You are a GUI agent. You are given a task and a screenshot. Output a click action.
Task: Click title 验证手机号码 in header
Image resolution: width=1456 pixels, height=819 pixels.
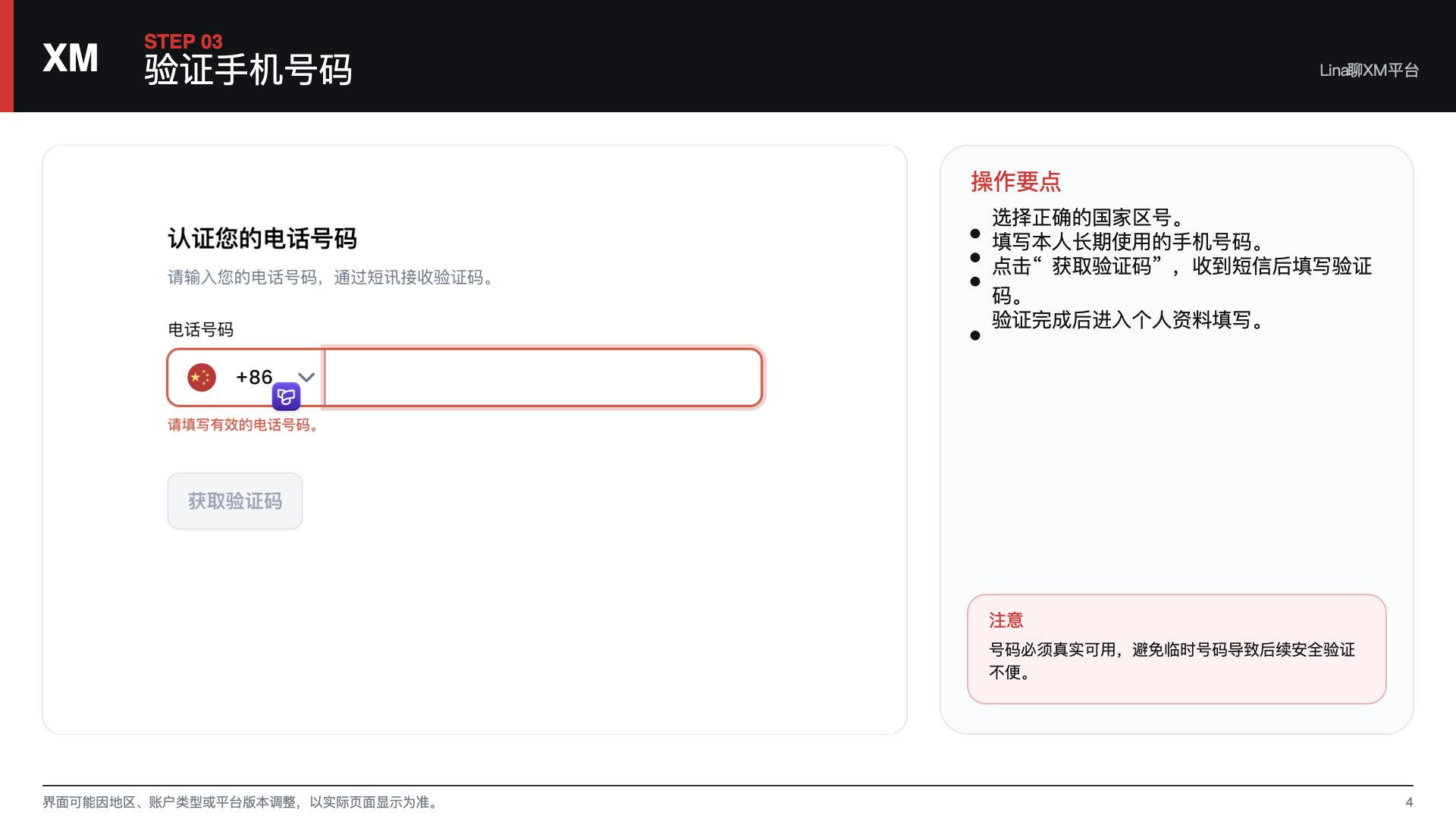point(249,71)
